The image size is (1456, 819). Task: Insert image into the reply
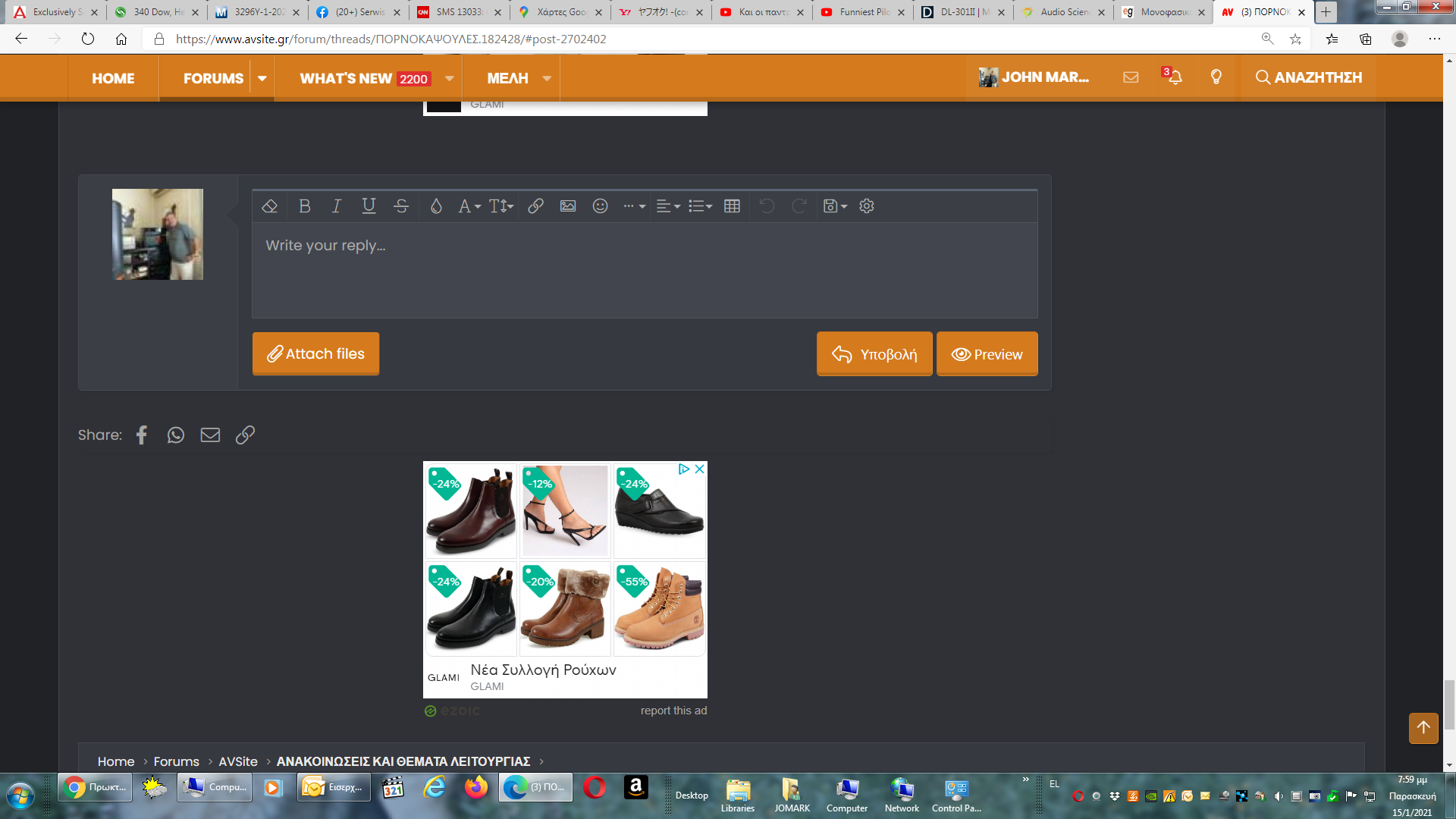point(568,206)
